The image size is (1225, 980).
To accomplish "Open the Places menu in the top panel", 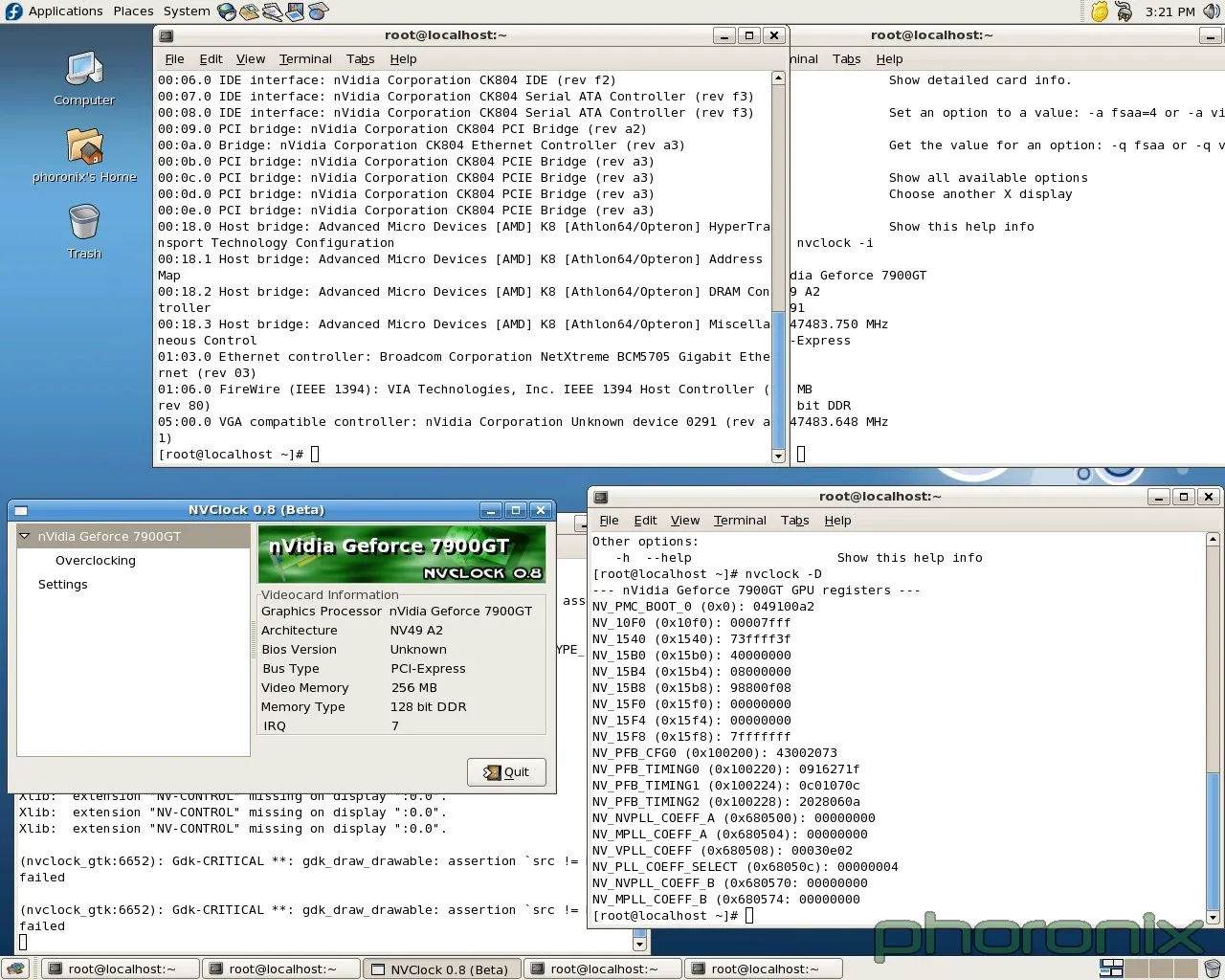I will pyautogui.click(x=133, y=11).
